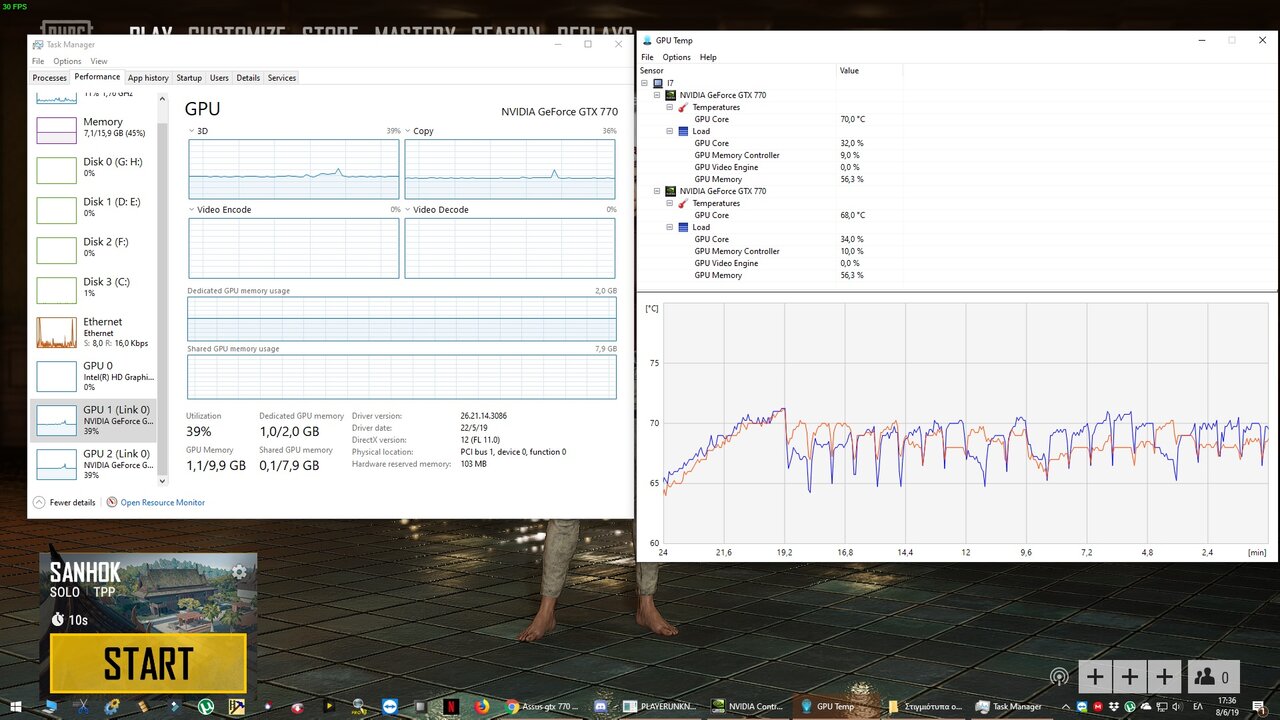Image resolution: width=1280 pixels, height=720 pixels.
Task: Open Task Manager File menu
Action: (x=38, y=61)
